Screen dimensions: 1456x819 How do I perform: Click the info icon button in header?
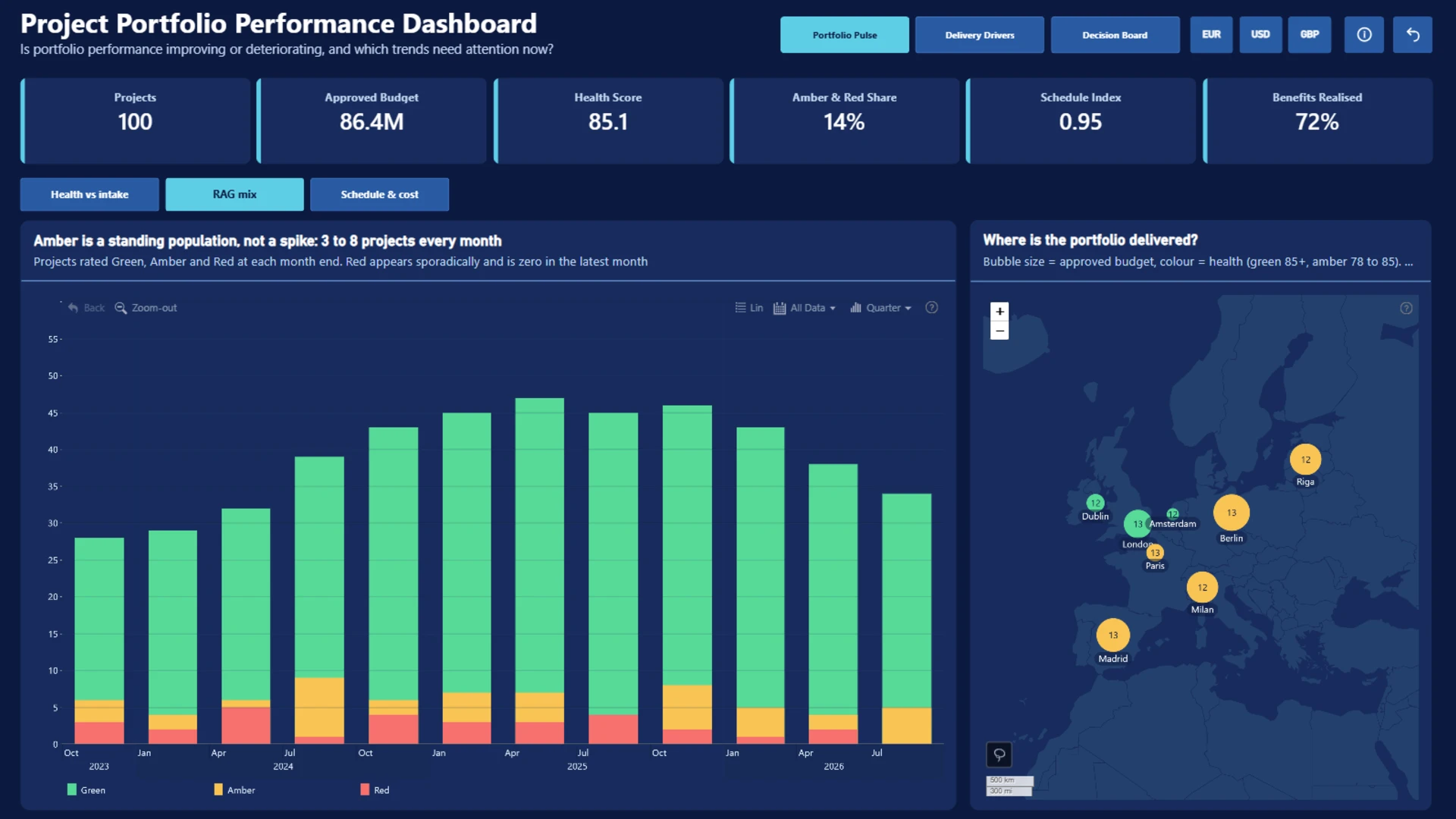click(1363, 35)
